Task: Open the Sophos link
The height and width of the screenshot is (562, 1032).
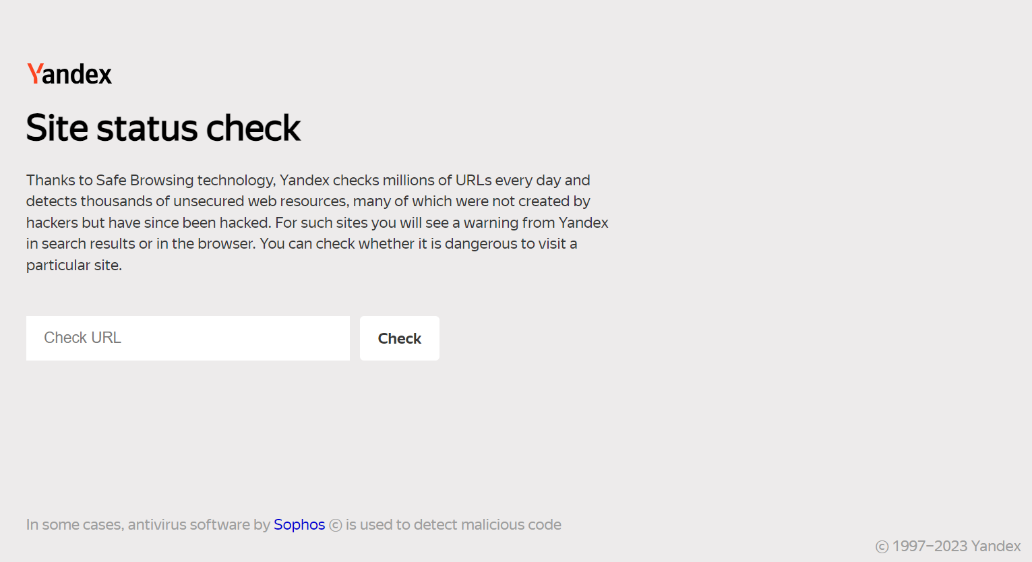Action: (x=299, y=524)
